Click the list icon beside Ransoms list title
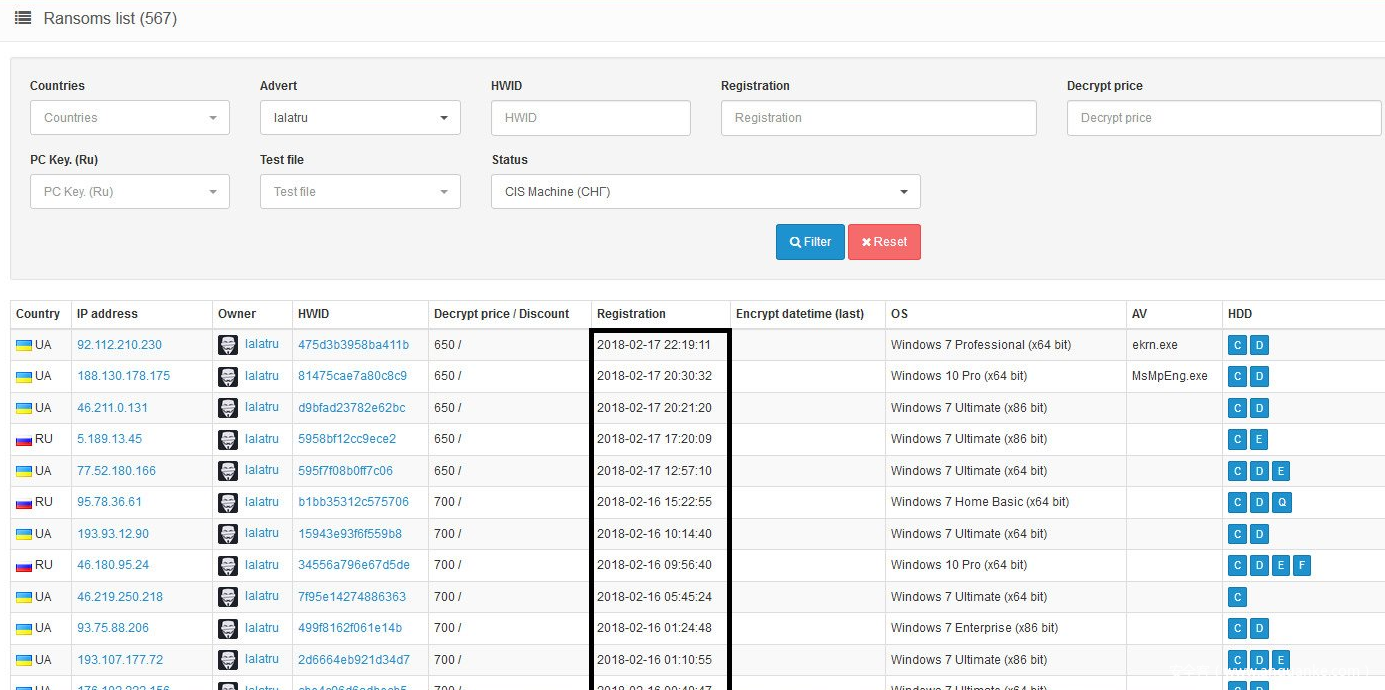Screen dimensions: 1385x690 coord(22,18)
